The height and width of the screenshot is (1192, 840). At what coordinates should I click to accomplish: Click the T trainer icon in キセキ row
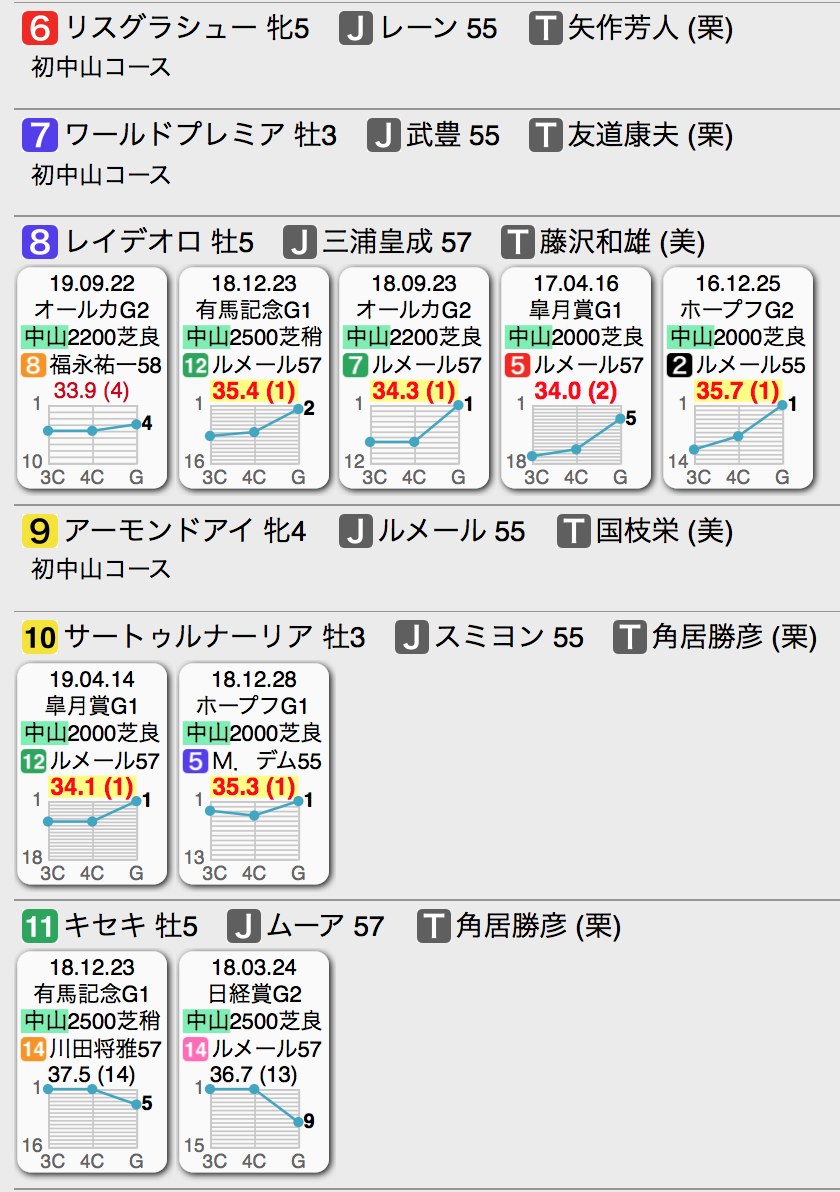[433, 926]
